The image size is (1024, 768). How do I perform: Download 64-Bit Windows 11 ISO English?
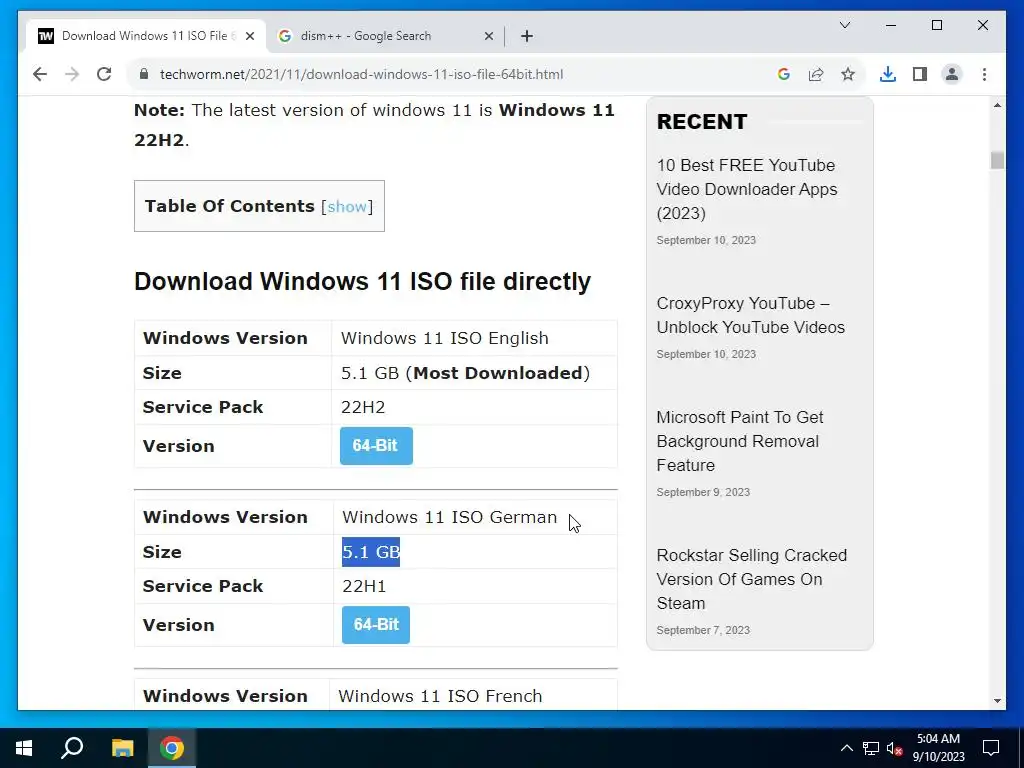coord(376,446)
